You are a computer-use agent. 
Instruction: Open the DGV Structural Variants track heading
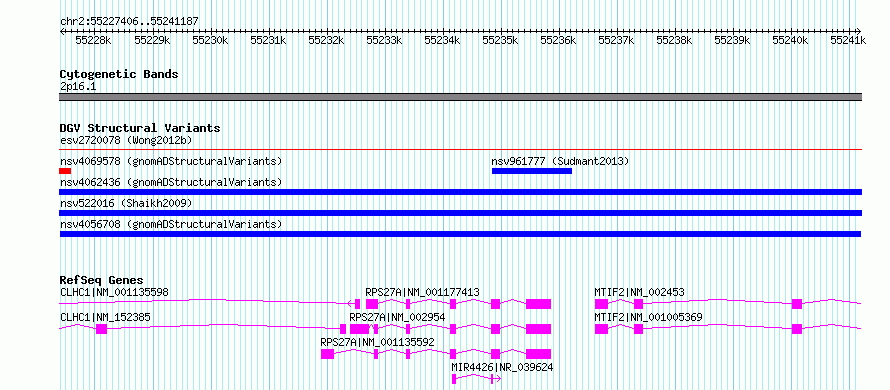pyautogui.click(x=140, y=128)
